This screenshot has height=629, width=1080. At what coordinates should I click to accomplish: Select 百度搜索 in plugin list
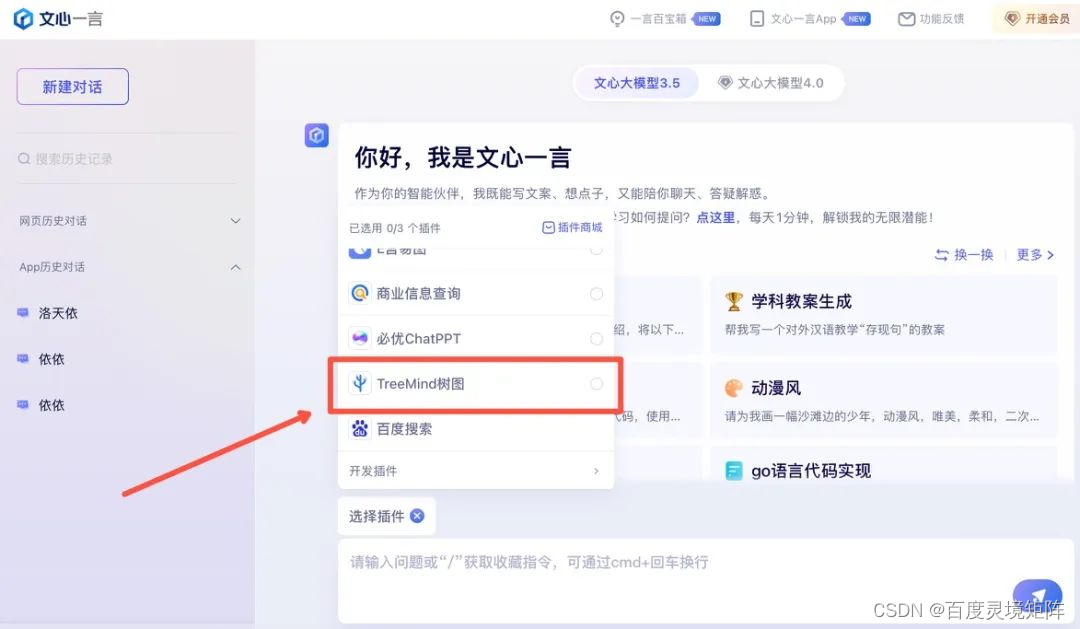coord(476,429)
